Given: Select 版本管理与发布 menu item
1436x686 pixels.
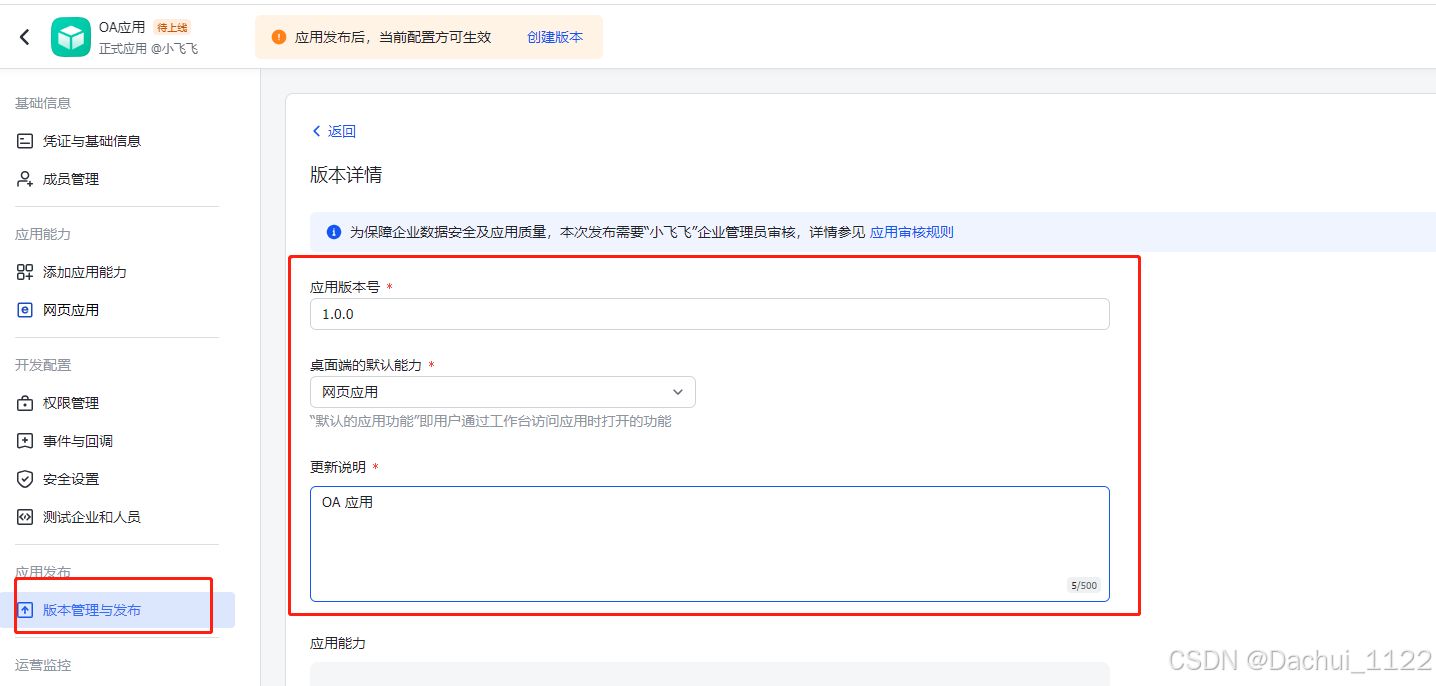Looking at the screenshot, I should [117, 610].
